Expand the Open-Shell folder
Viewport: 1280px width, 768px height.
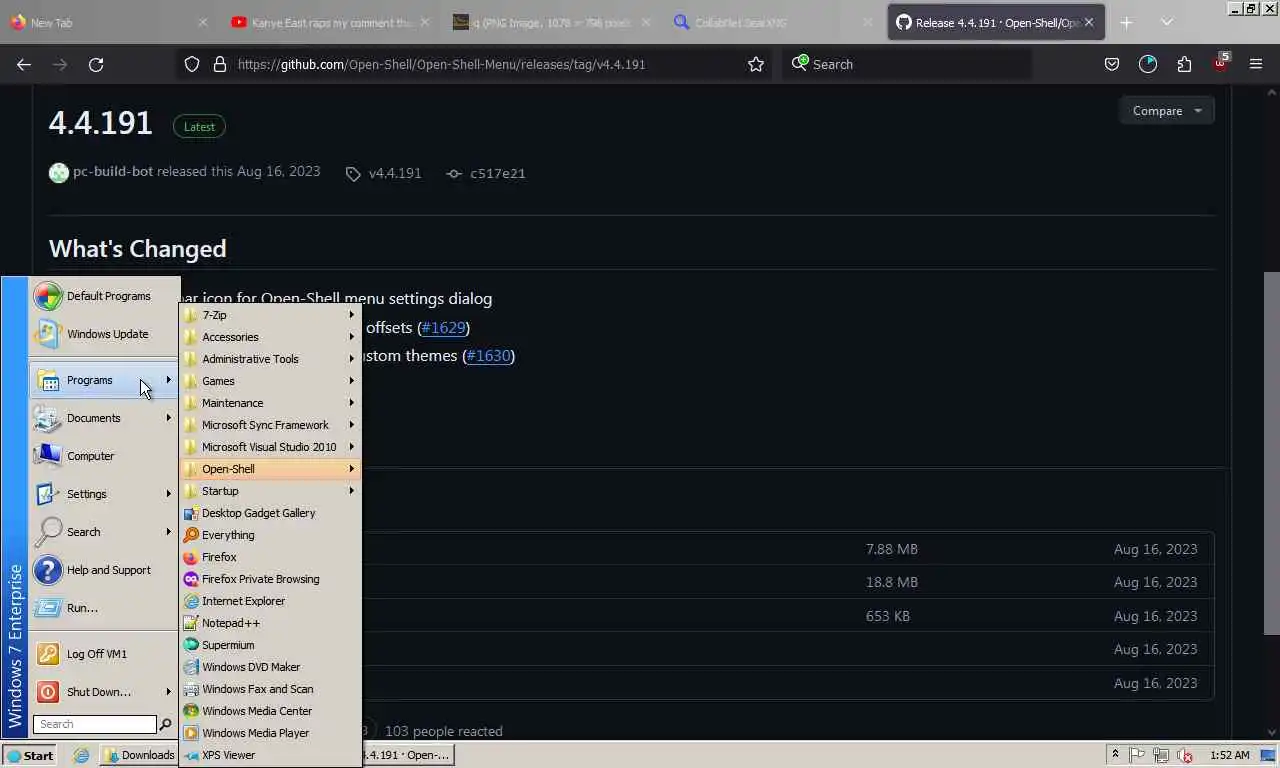pyautogui.click(x=270, y=469)
